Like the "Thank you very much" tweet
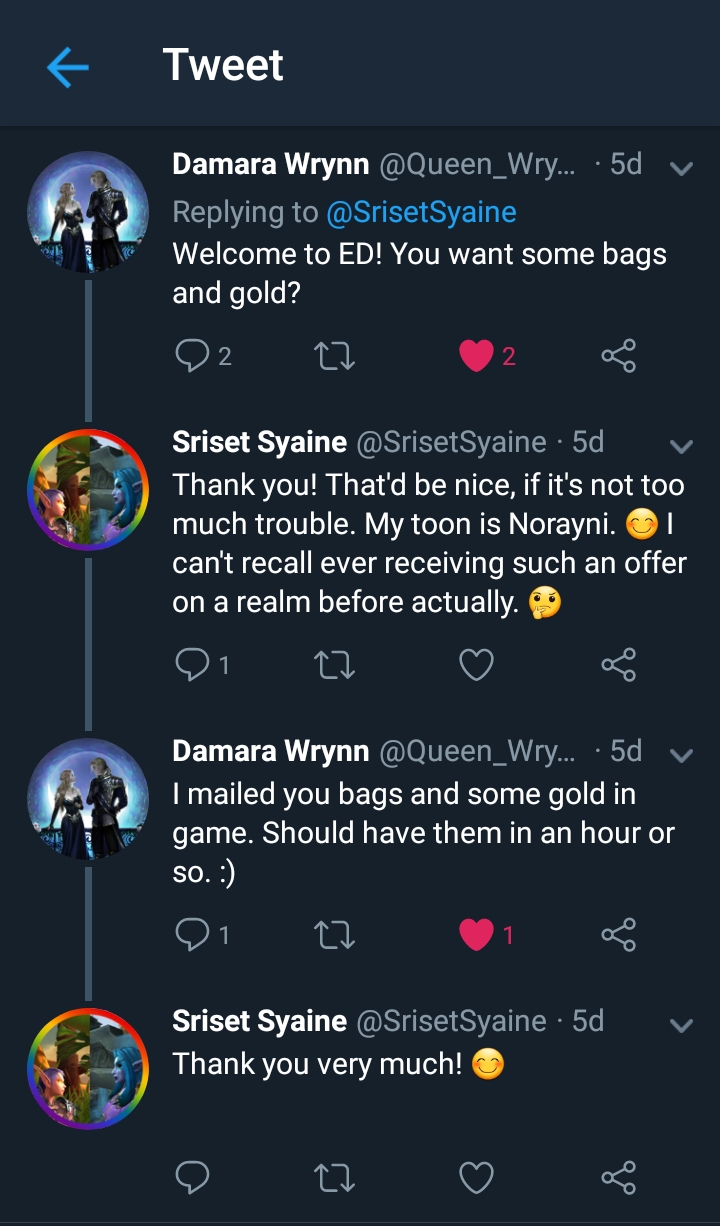Viewport: 720px width, 1226px height. tap(476, 1177)
